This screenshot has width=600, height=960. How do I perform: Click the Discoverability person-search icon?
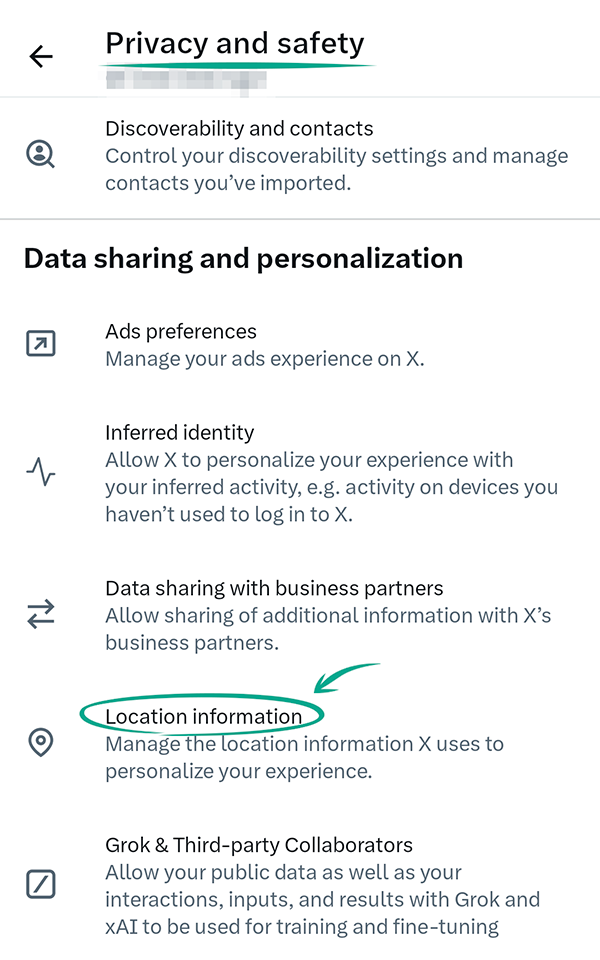tap(41, 155)
